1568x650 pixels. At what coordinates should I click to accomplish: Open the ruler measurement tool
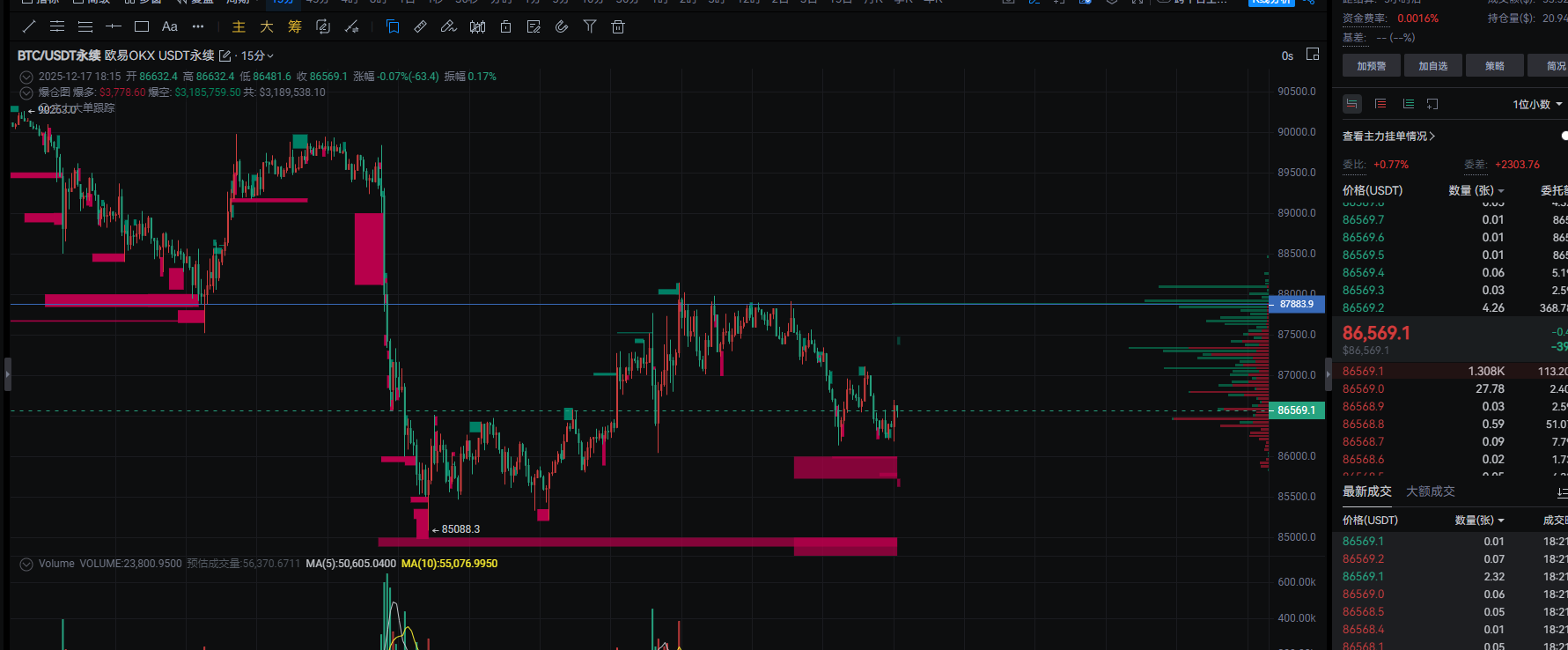tap(421, 26)
